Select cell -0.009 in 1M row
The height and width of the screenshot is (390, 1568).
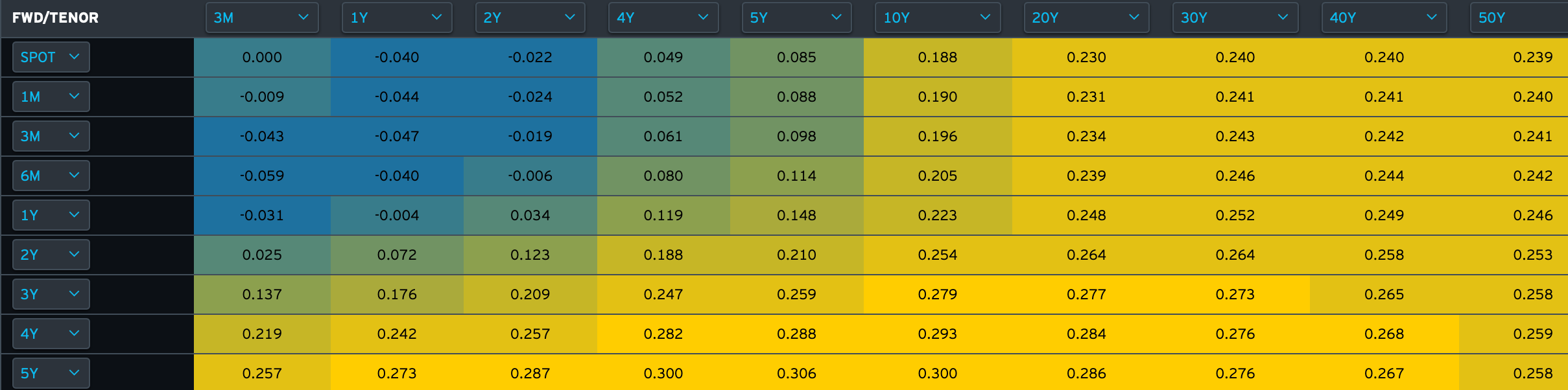pos(262,97)
